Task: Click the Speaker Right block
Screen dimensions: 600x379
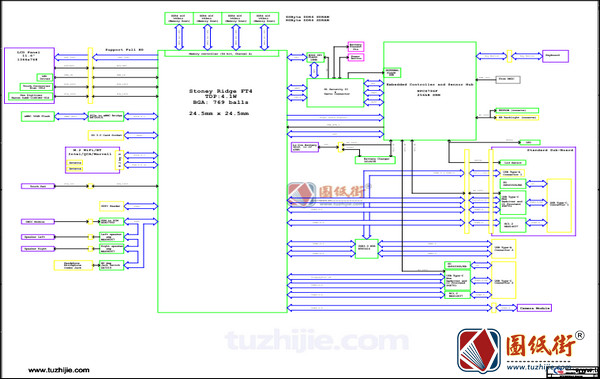Action: tap(38, 248)
